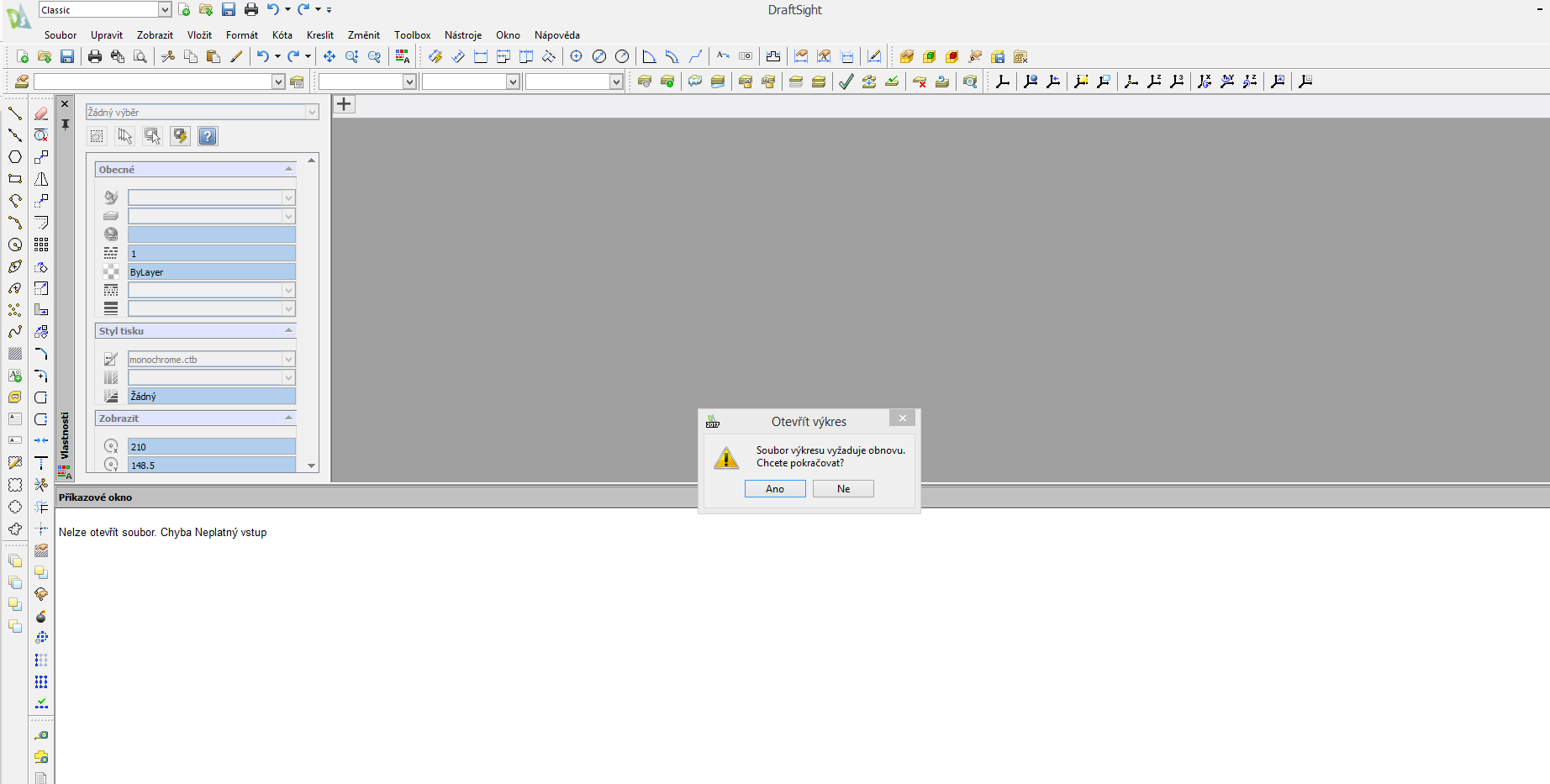
Task: Open the Nástroje menu
Action: tap(462, 35)
